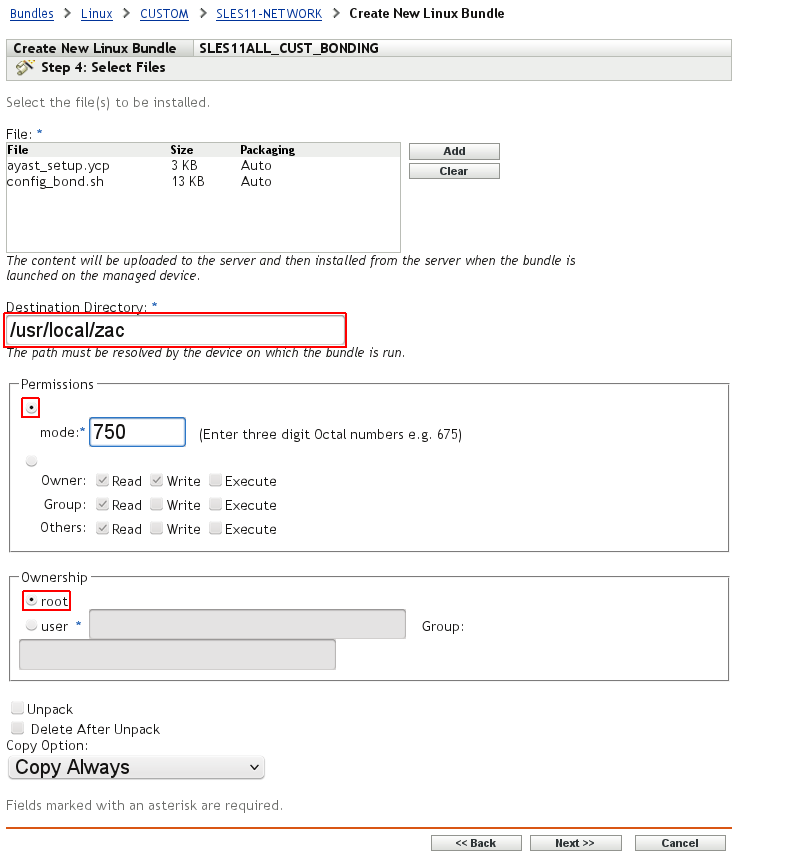803x857 pixels.
Task: Open the Copy Option dropdown
Action: point(137,767)
